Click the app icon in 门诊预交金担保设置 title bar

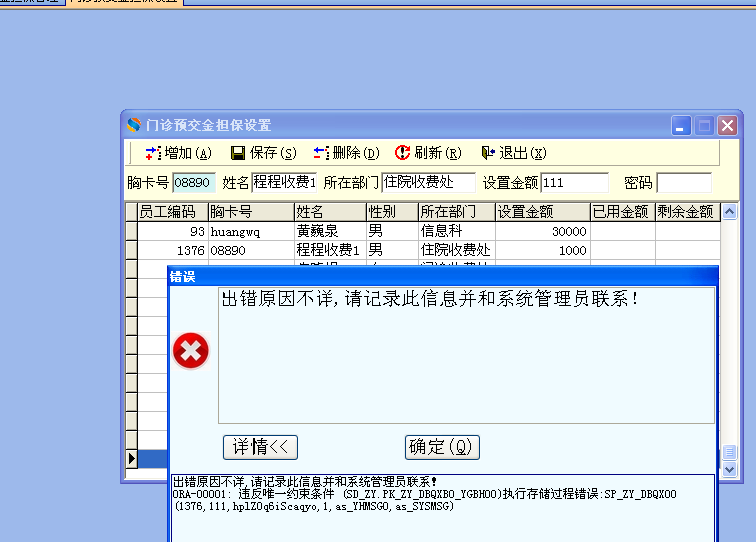134,125
